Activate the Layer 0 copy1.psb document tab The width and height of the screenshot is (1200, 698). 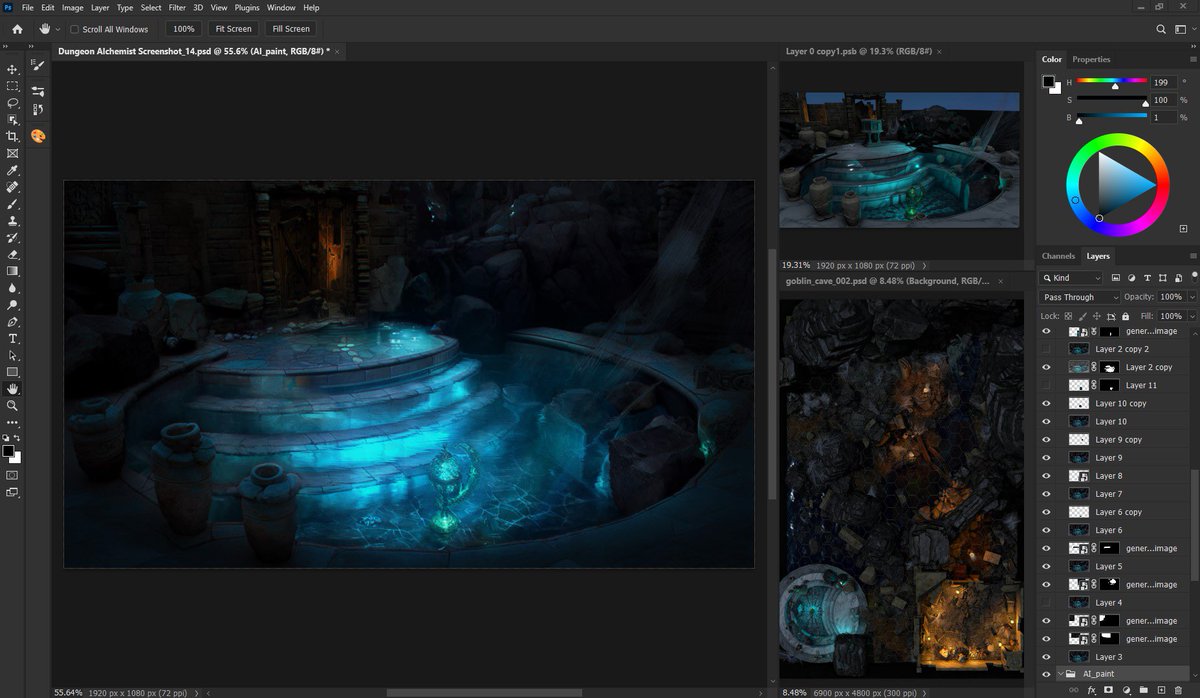point(858,51)
